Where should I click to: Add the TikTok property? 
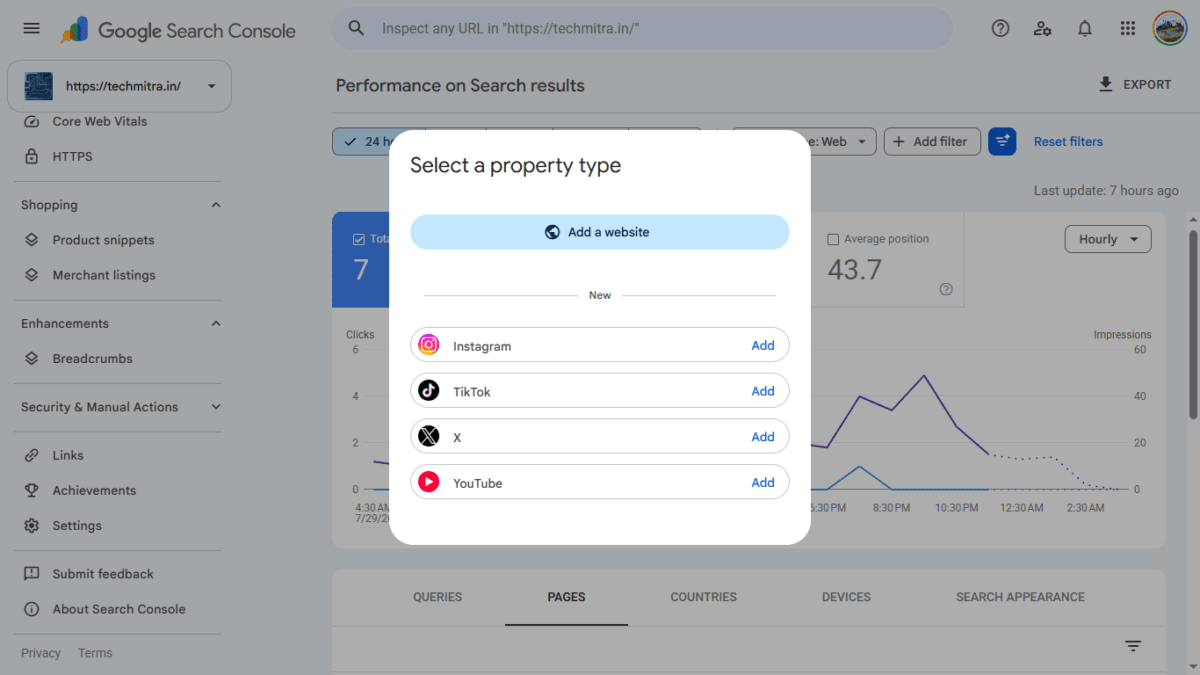[x=763, y=391]
